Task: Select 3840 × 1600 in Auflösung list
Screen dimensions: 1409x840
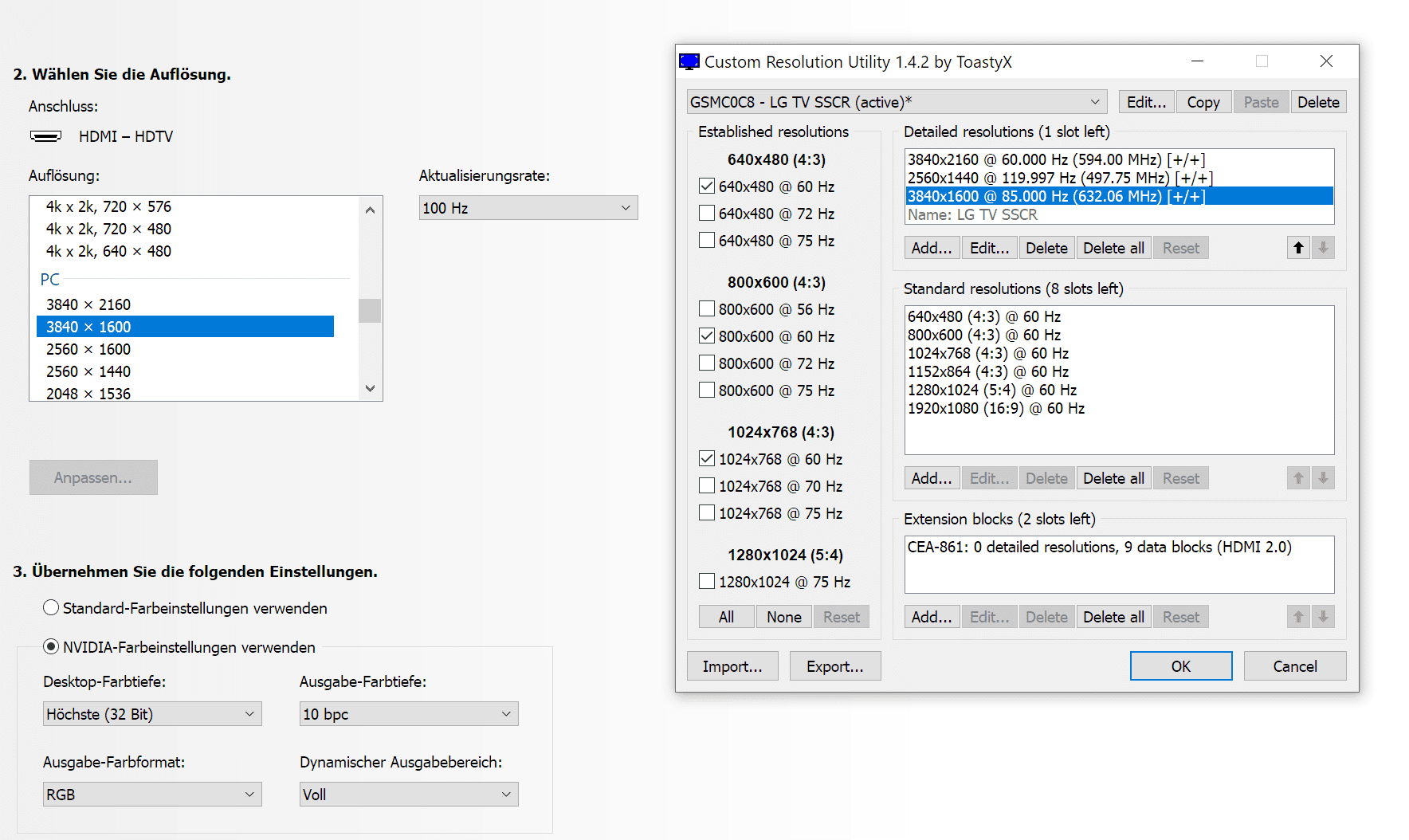Action: click(x=185, y=327)
